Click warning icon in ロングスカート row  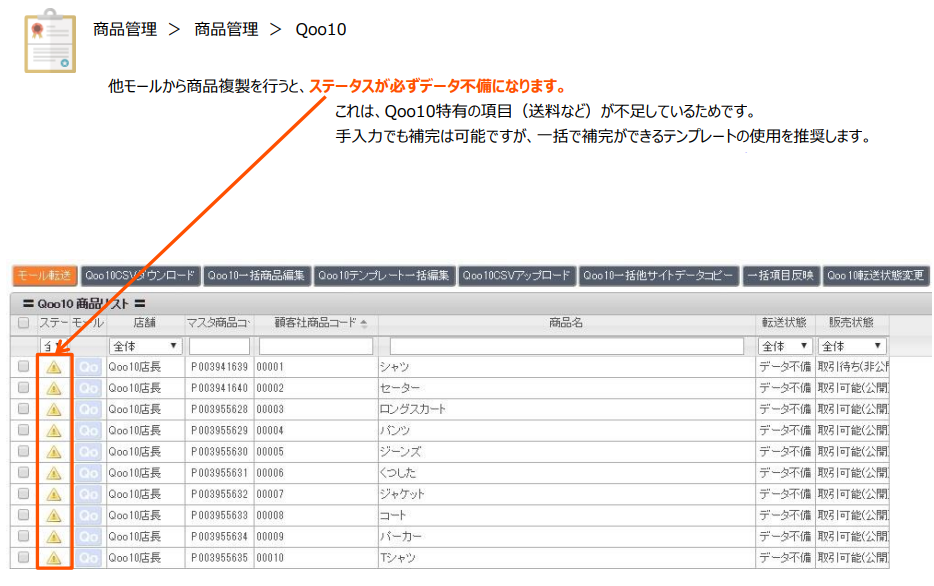54,409
